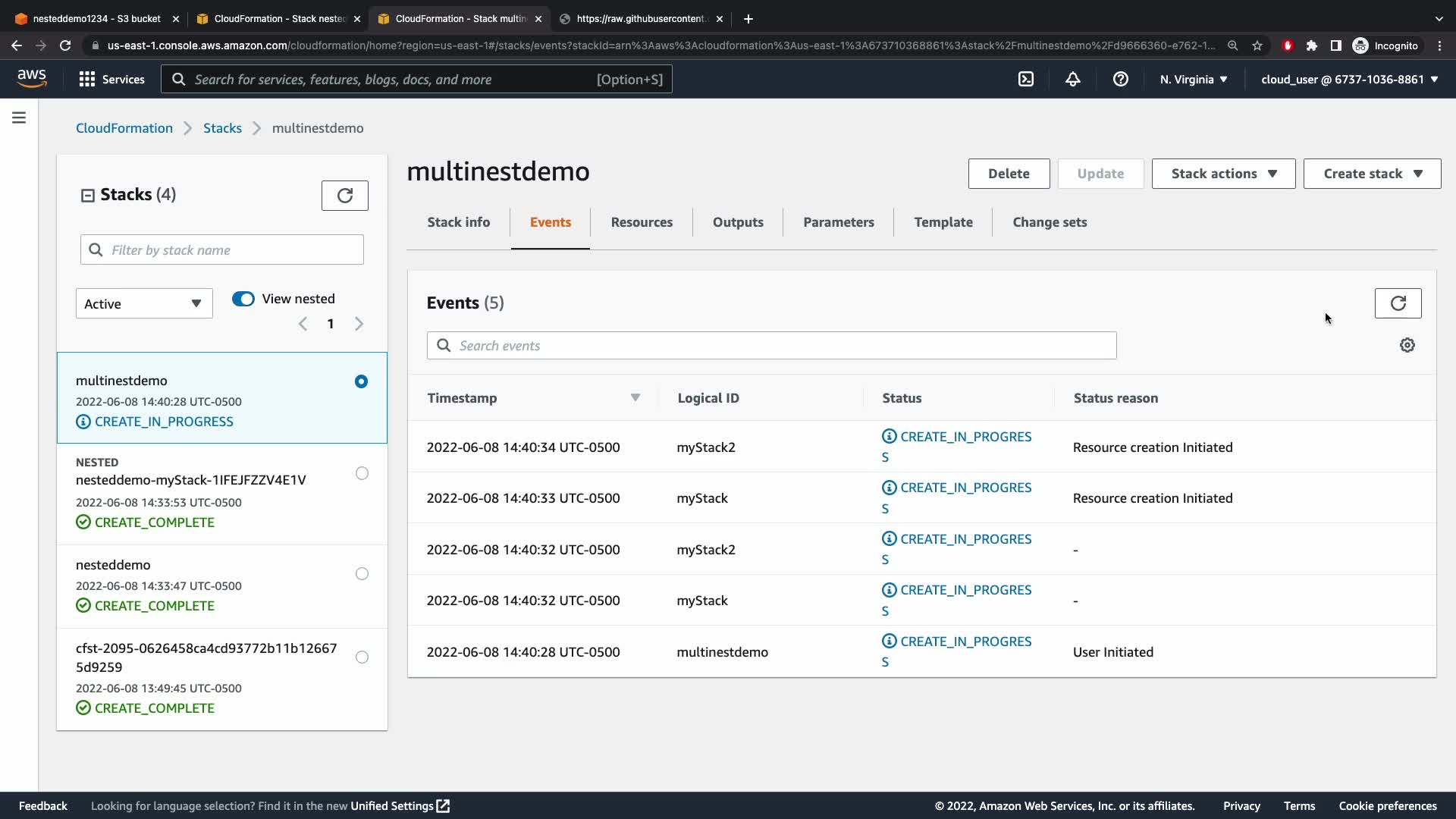Go to Stacks breadcrumb link

point(222,128)
